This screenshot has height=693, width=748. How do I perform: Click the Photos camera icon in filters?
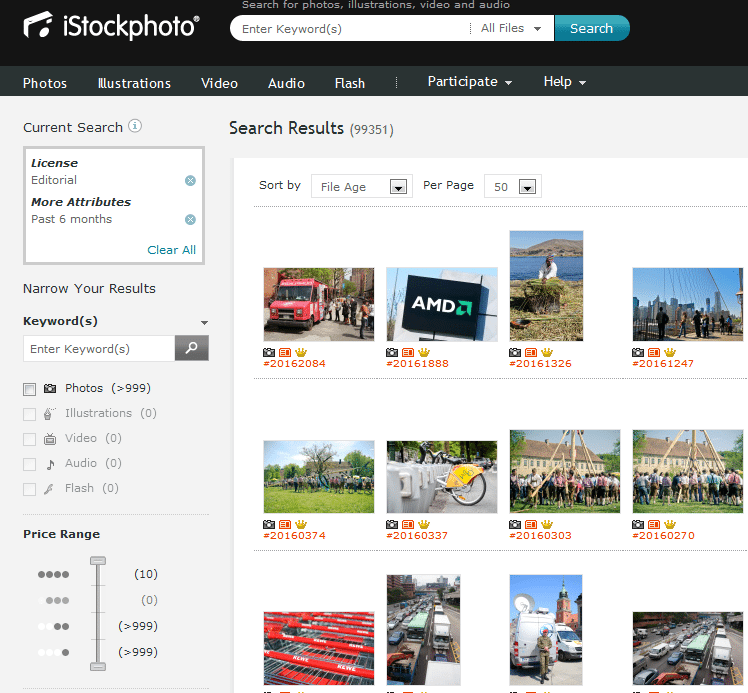50,388
